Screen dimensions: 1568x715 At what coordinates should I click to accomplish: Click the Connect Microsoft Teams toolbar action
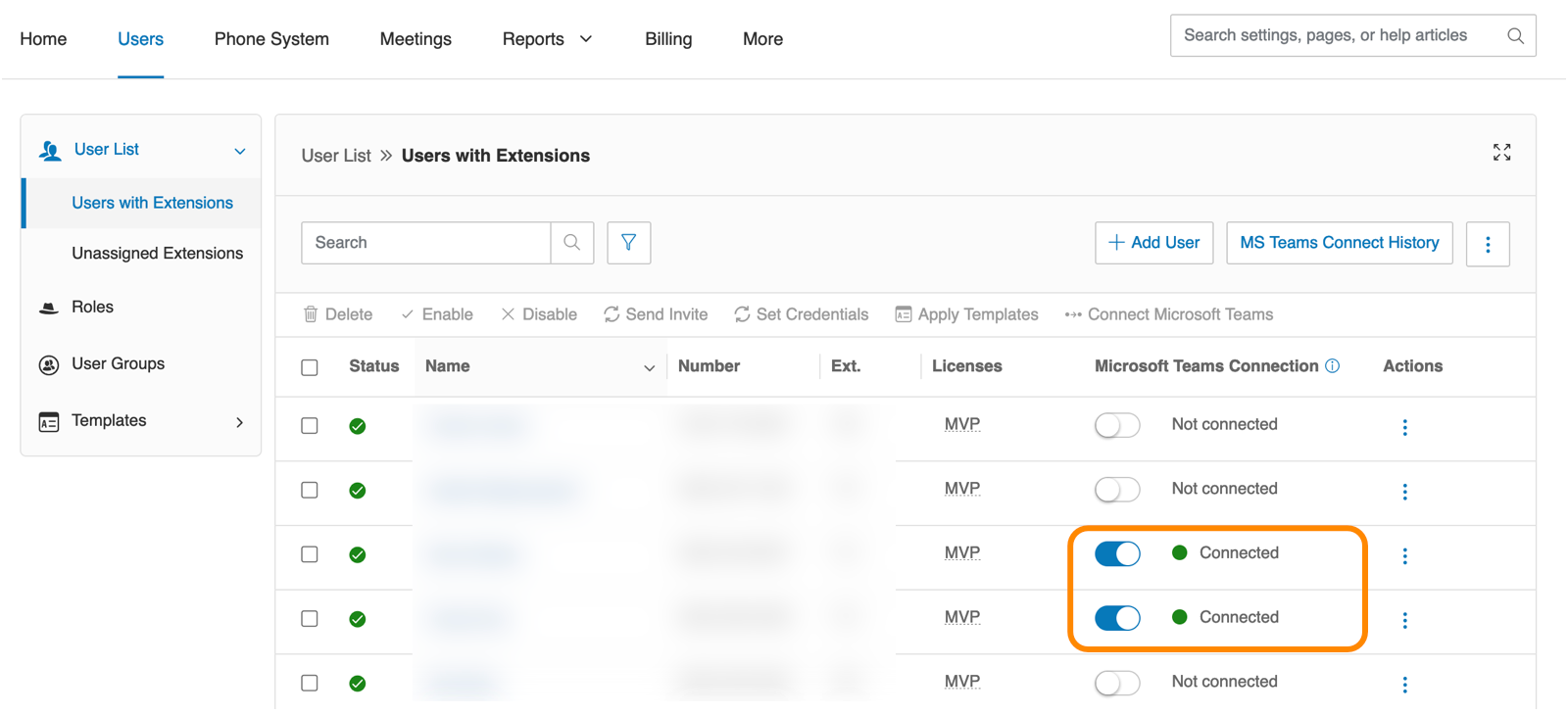pos(1169,314)
